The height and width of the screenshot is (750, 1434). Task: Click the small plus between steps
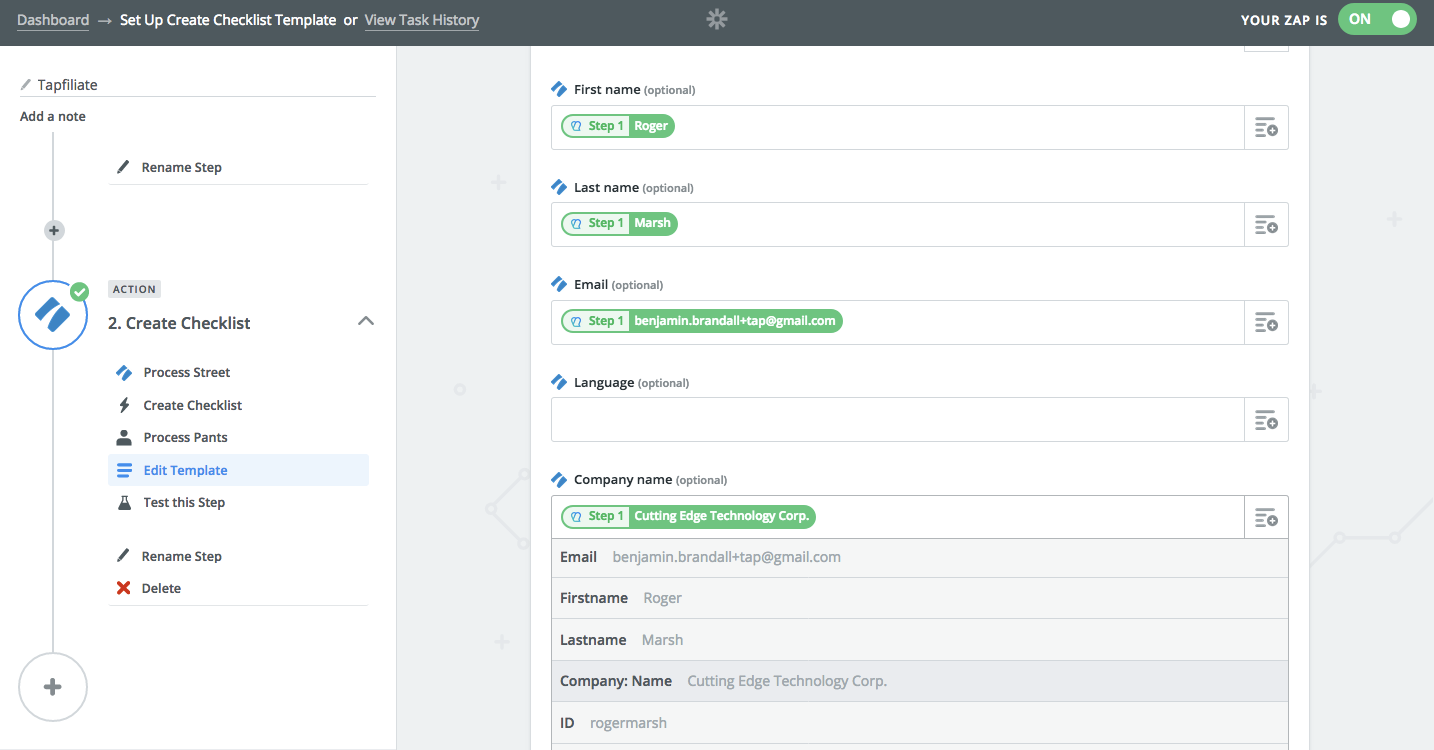[54, 231]
